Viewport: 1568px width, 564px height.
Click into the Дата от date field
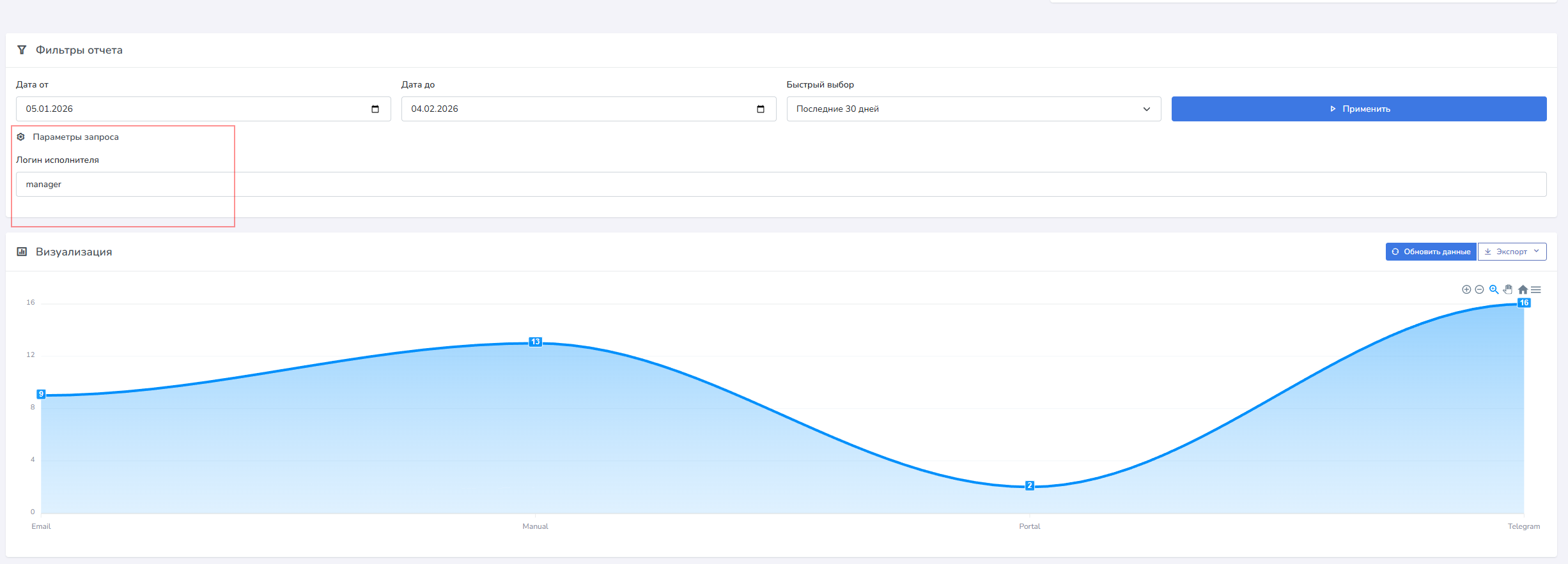192,109
